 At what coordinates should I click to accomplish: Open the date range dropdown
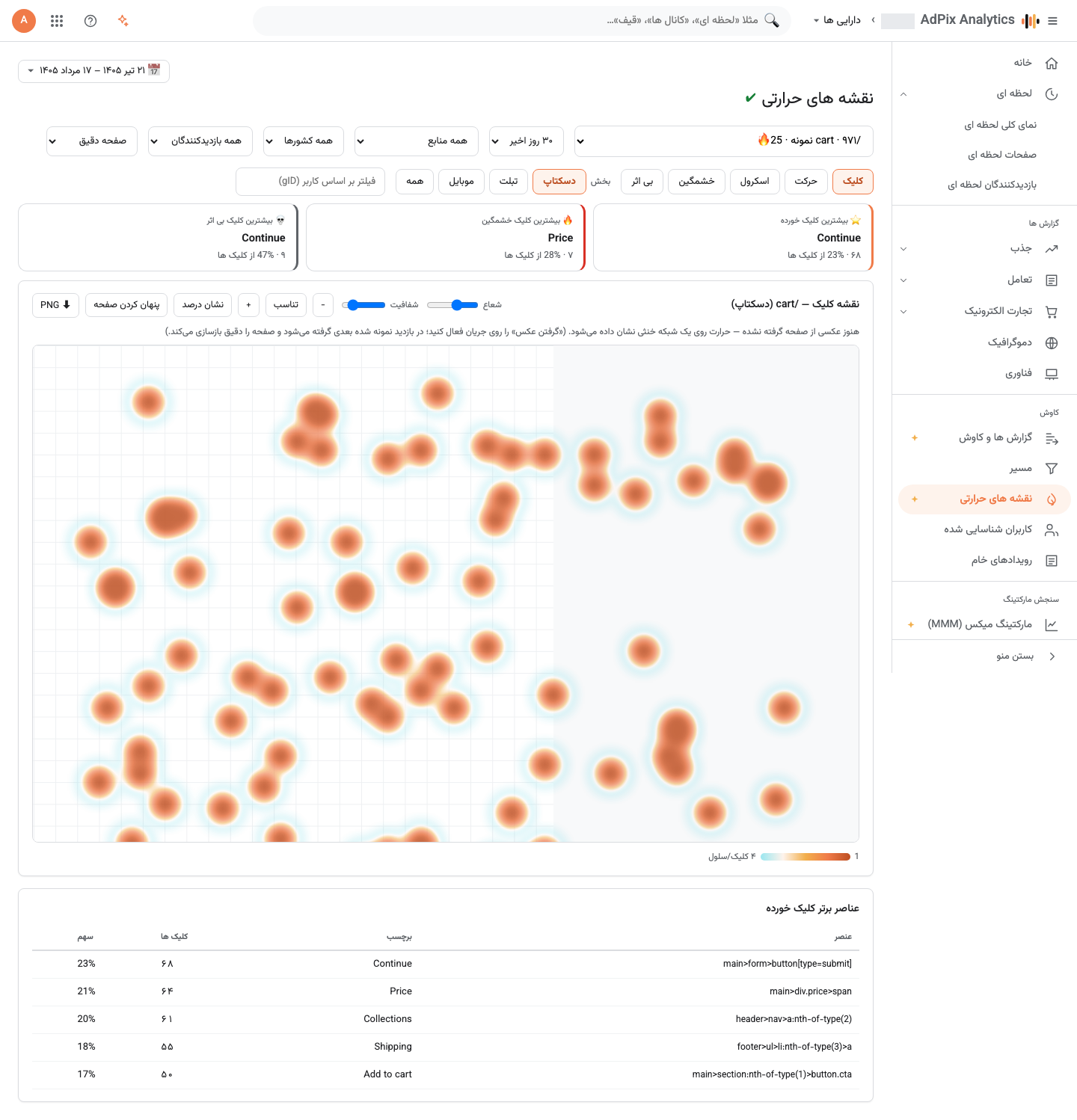pos(94,71)
